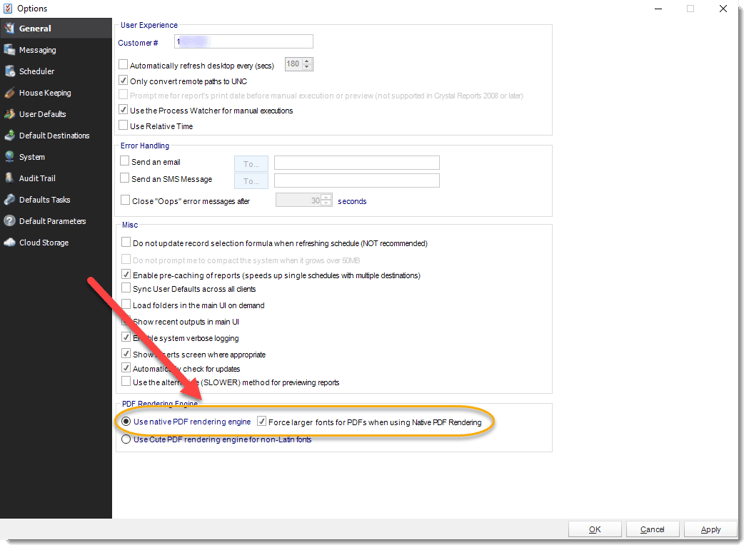Toggle Use the Process Watcher checkbox
Viewport: 749px width, 550px height.
pyautogui.click(x=123, y=109)
